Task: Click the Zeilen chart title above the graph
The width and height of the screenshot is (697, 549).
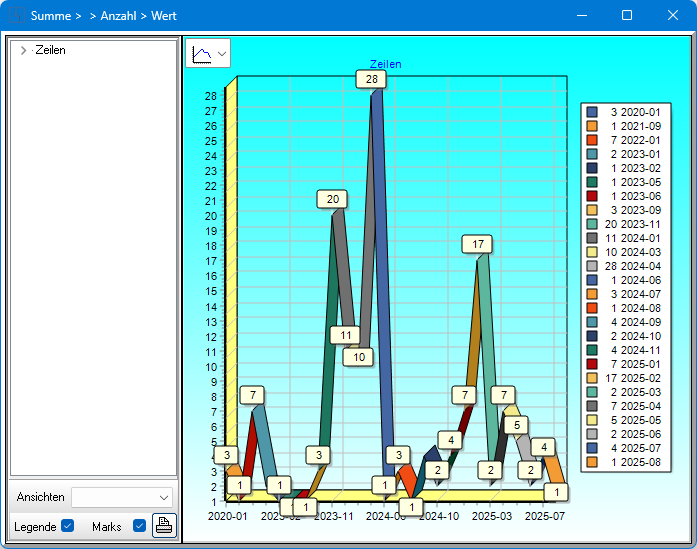Action: [x=386, y=64]
